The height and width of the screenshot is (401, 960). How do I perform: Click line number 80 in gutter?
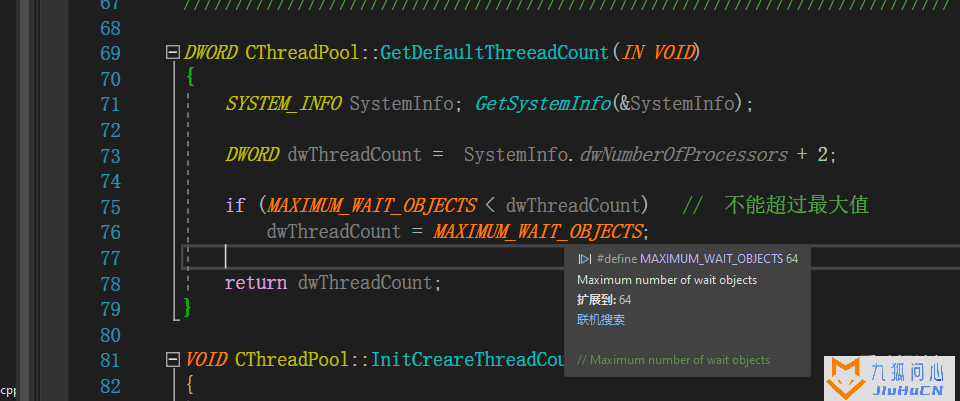pyautogui.click(x=110, y=334)
